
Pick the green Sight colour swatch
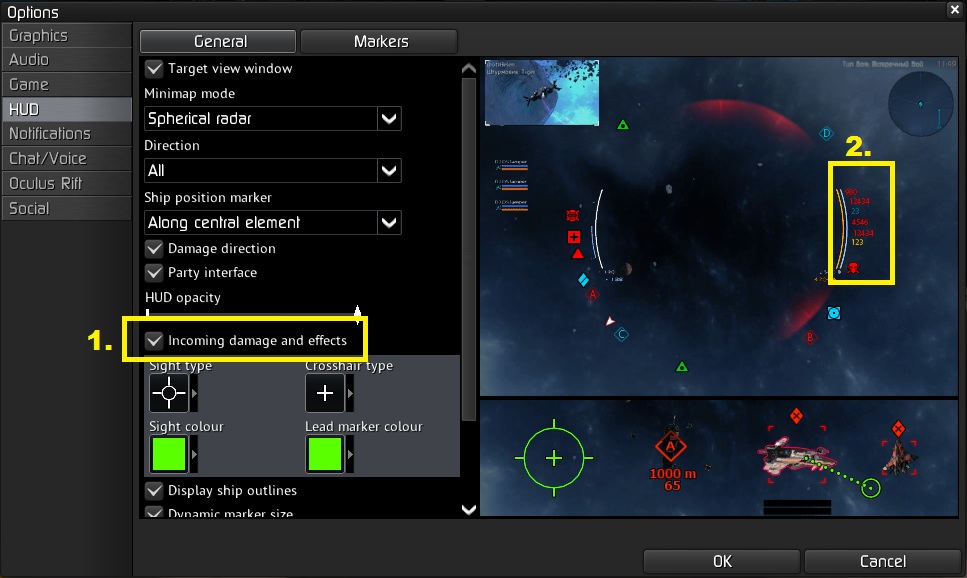(x=169, y=454)
